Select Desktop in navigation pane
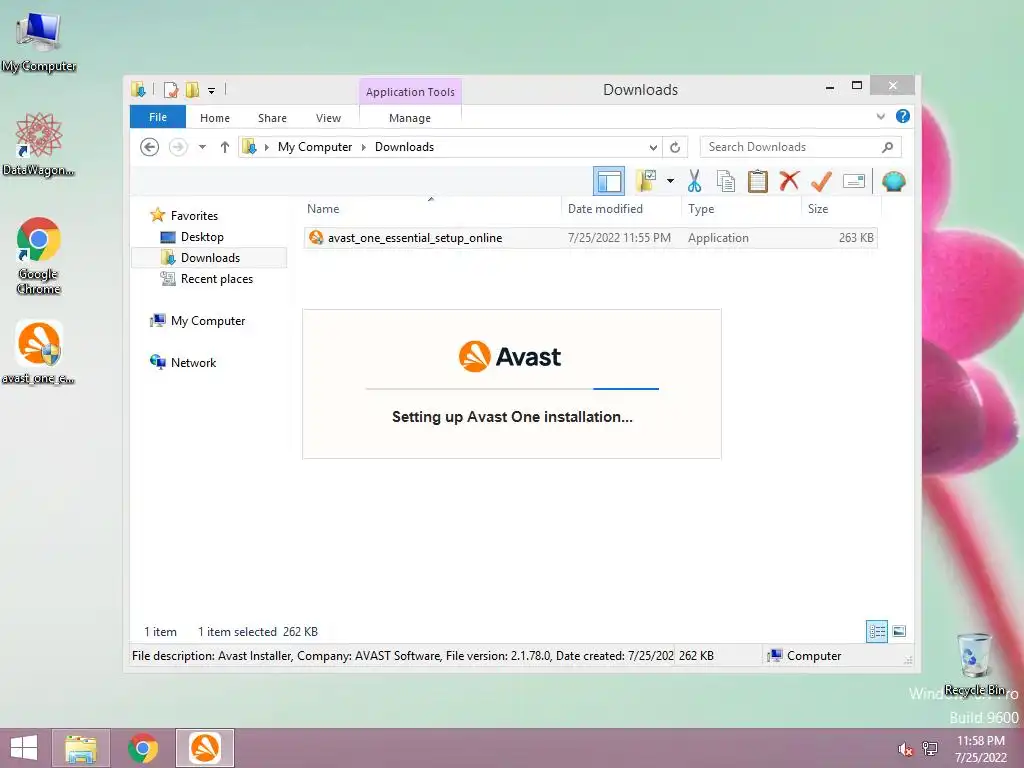This screenshot has width=1024, height=768. (202, 236)
